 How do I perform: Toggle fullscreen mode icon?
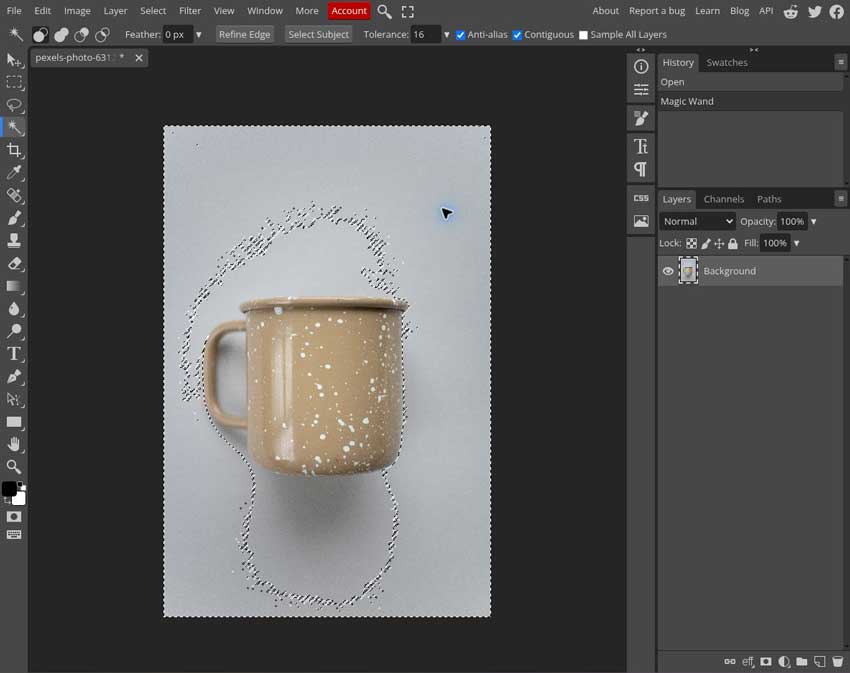point(408,11)
